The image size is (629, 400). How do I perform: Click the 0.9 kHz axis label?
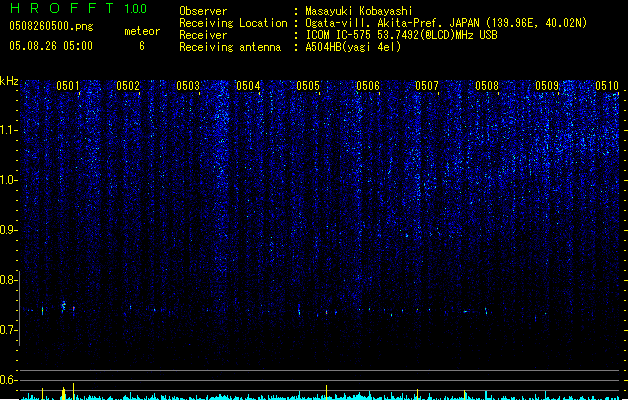pos(8,230)
